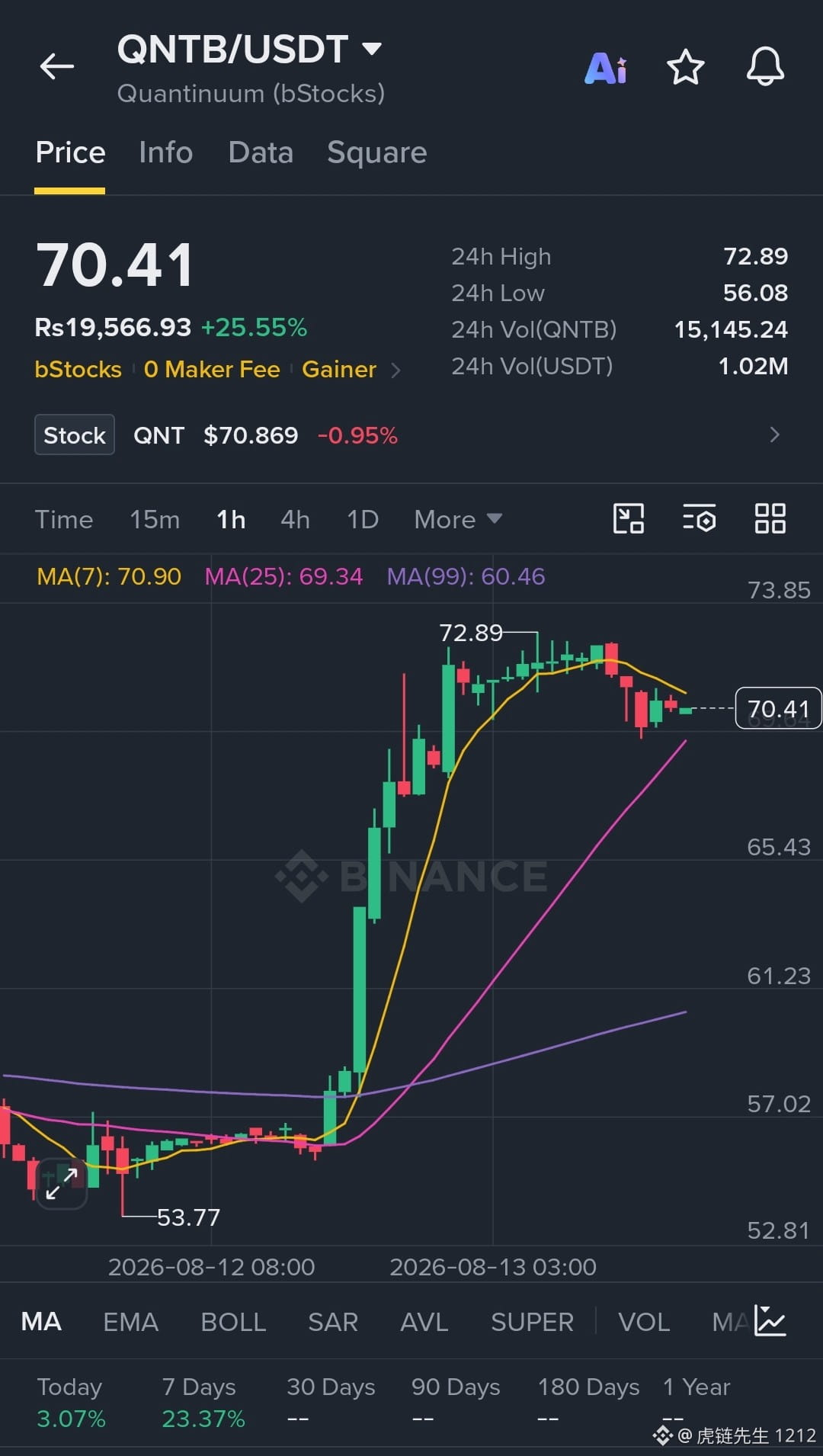Tap the bStocks tag
The width and height of the screenshot is (823, 1456).
[x=78, y=370]
